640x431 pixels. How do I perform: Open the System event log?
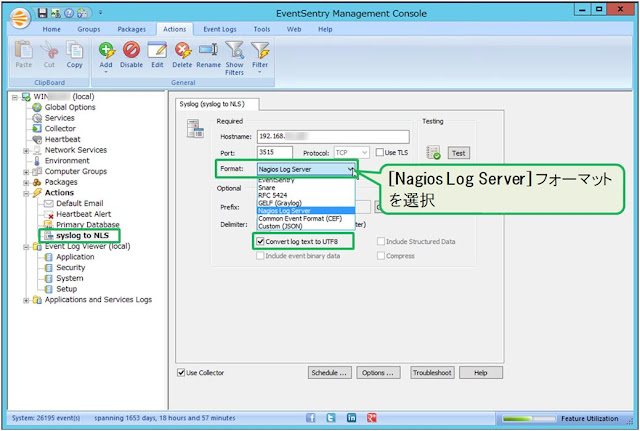tap(70, 278)
